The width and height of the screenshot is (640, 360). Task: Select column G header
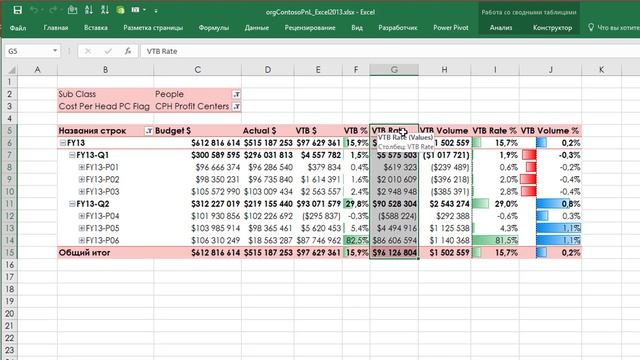click(x=394, y=70)
